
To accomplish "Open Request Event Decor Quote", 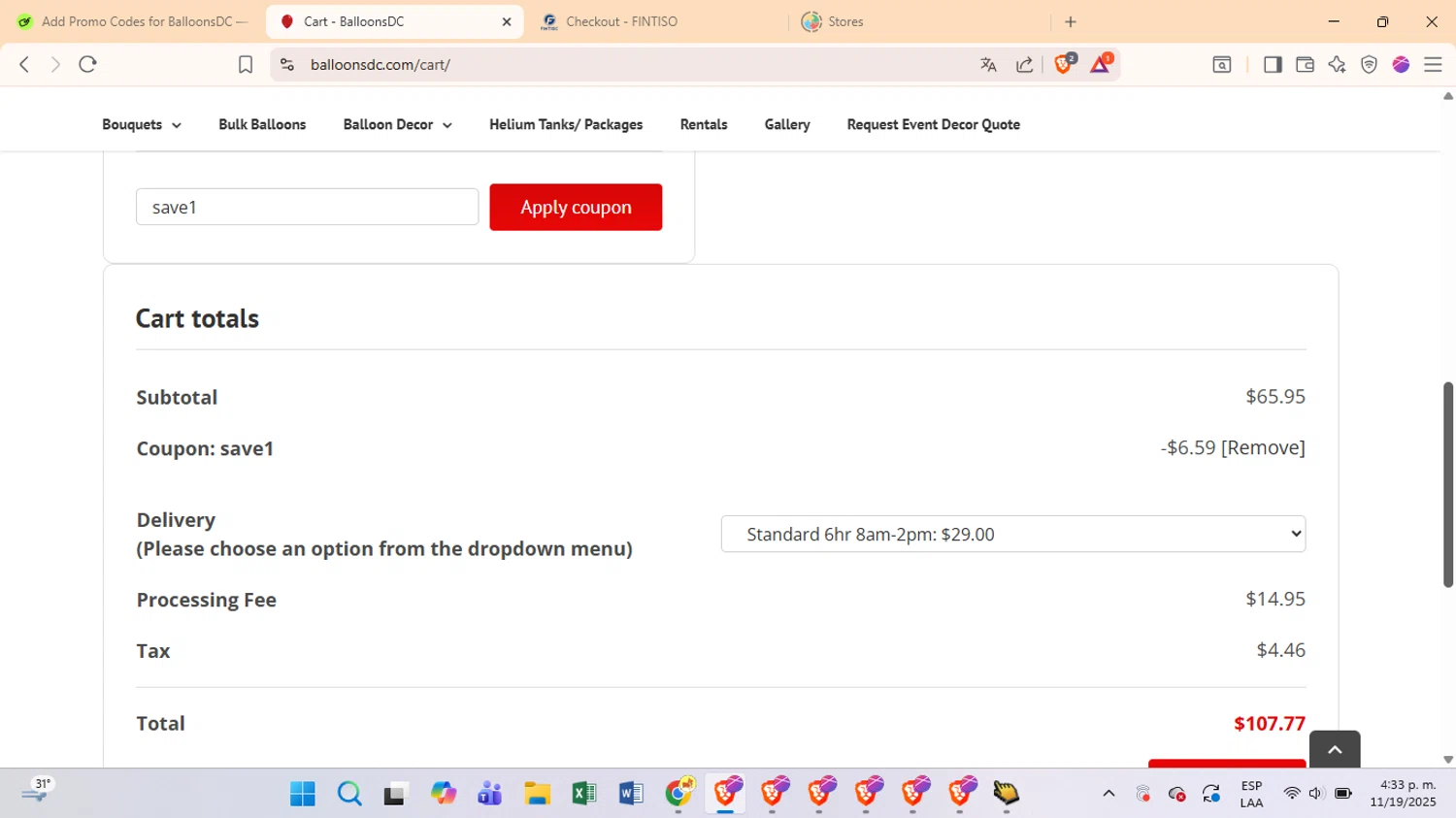I will (x=933, y=124).
